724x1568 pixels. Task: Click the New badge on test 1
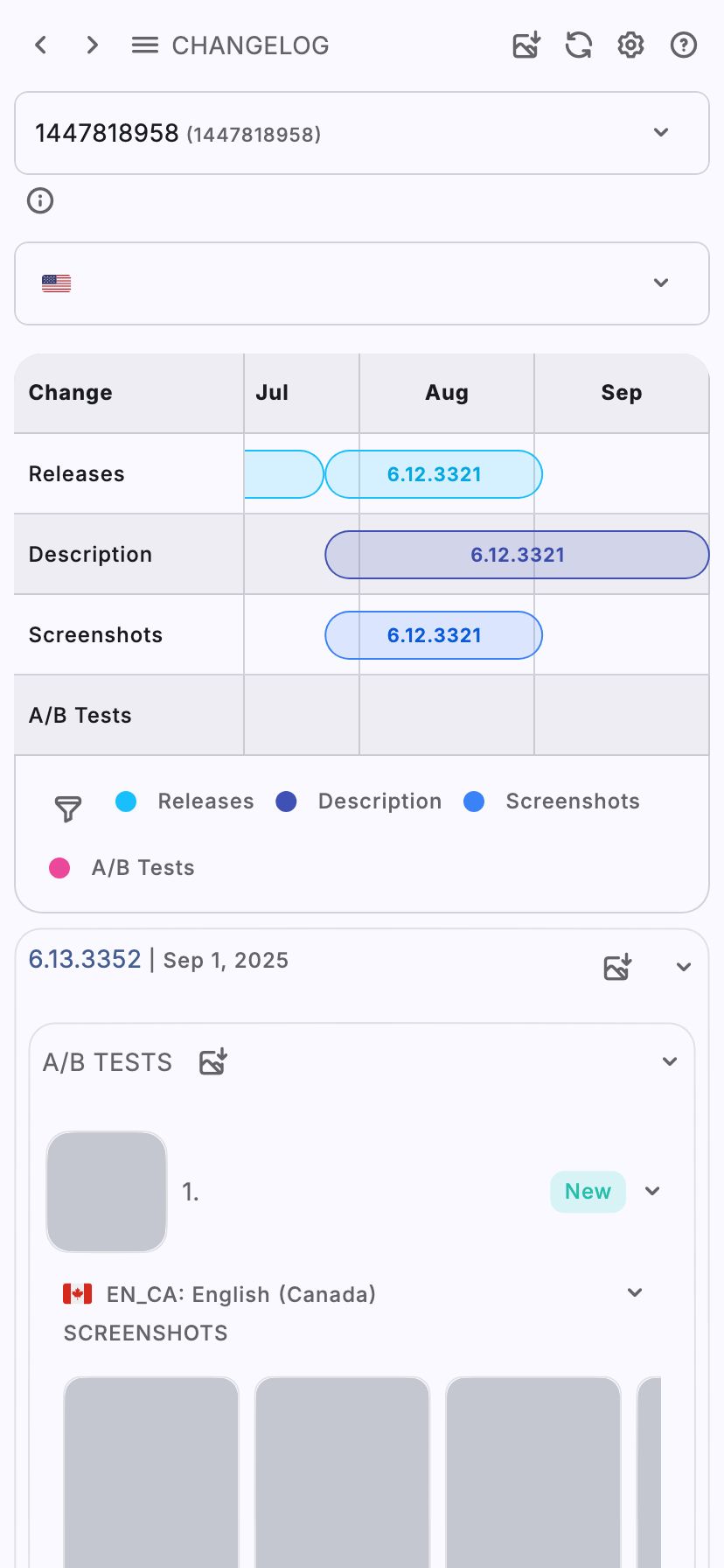(588, 1192)
